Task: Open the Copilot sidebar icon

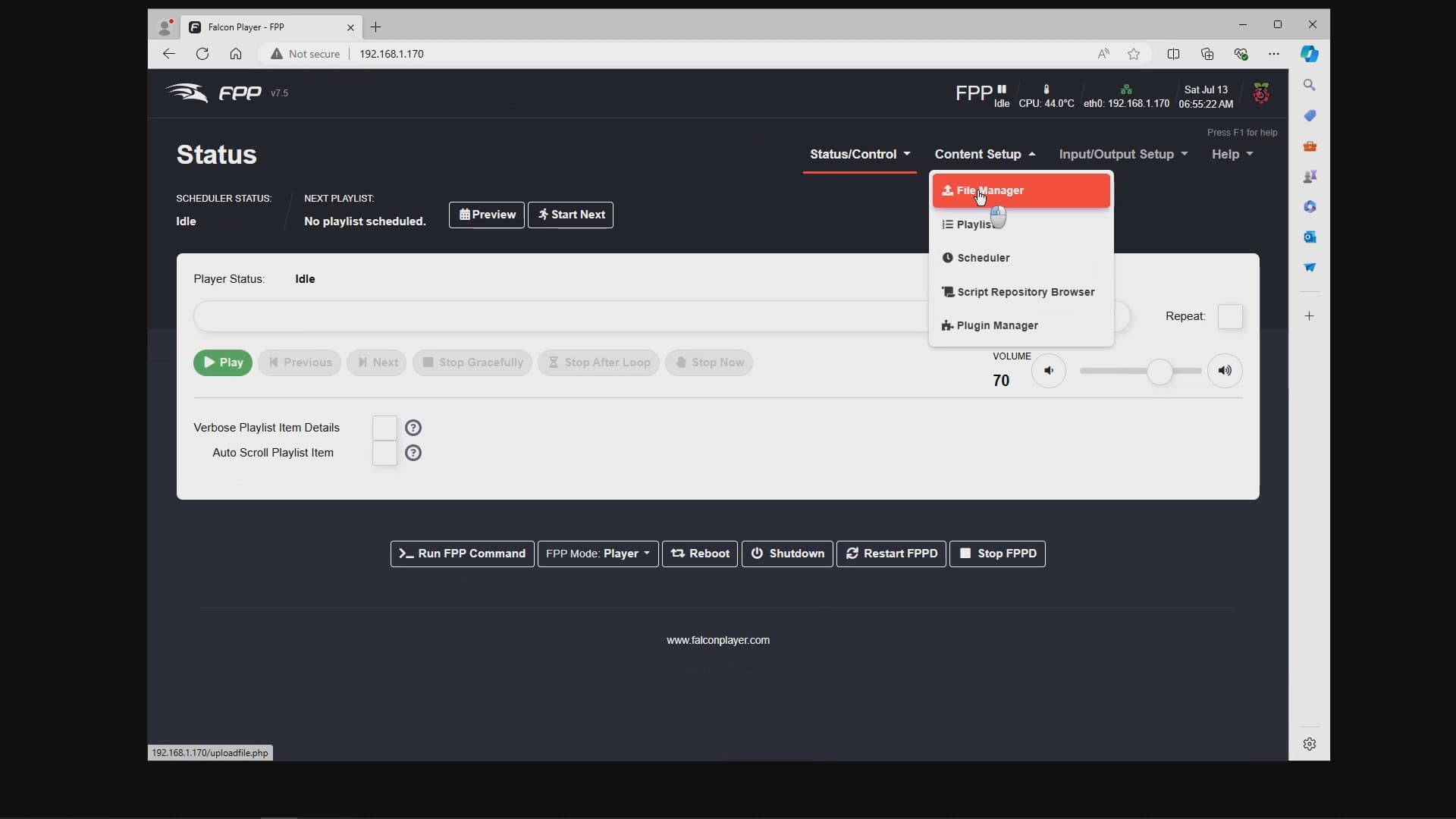Action: 1310,54
